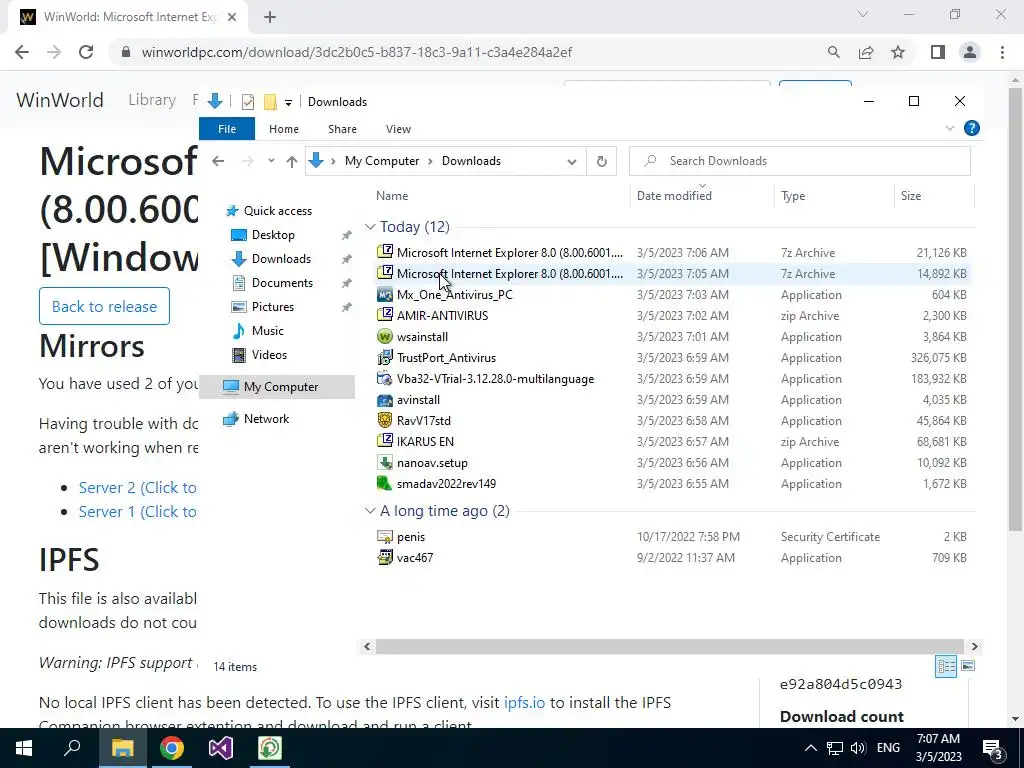Show hidden system tray icons
This screenshot has width=1024, height=768.
point(810,748)
